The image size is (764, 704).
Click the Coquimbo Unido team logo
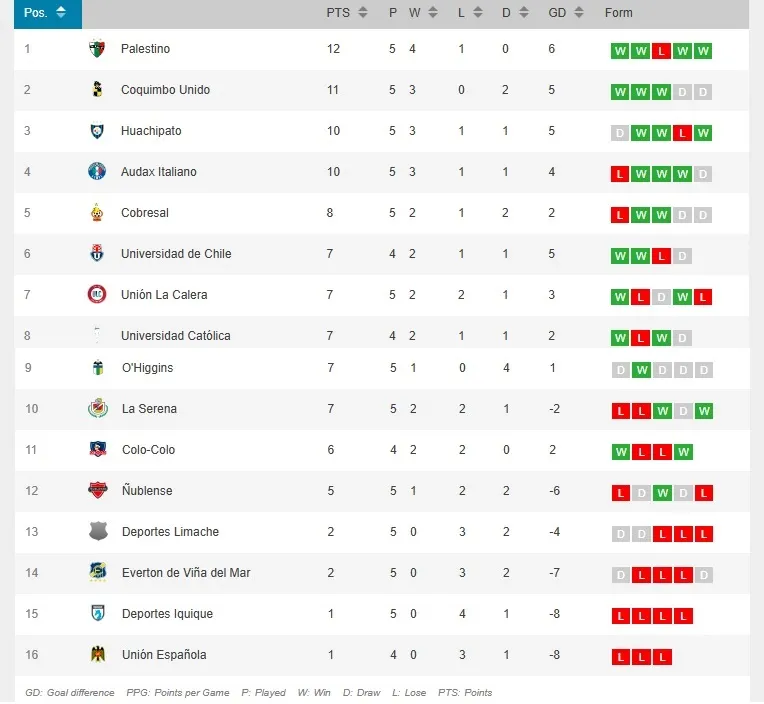(x=97, y=90)
